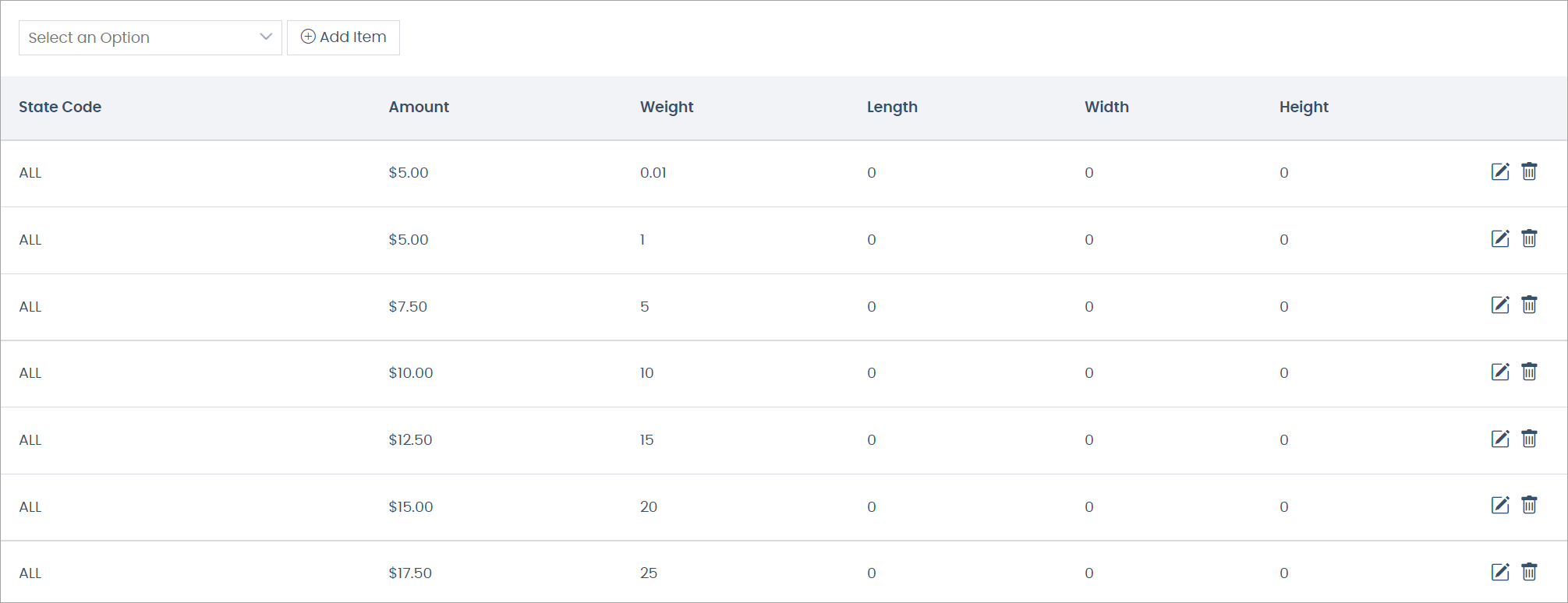Delete the $17.50 rate row
Screen dimensions: 1568x603
tap(1529, 572)
